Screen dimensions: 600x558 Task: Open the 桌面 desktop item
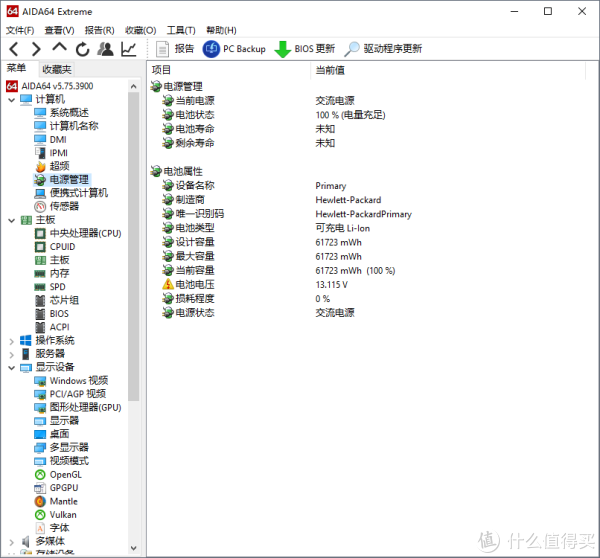52,434
